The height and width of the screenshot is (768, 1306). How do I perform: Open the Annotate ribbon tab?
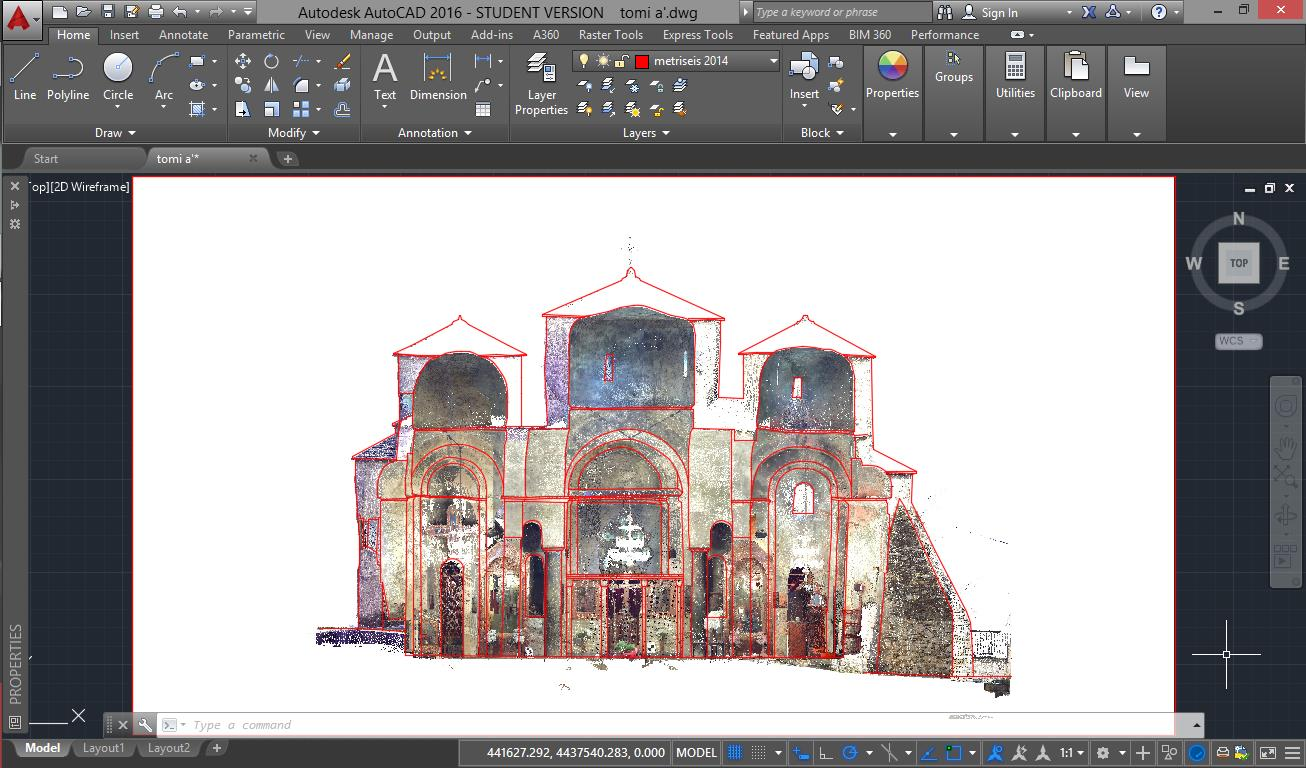pos(184,34)
